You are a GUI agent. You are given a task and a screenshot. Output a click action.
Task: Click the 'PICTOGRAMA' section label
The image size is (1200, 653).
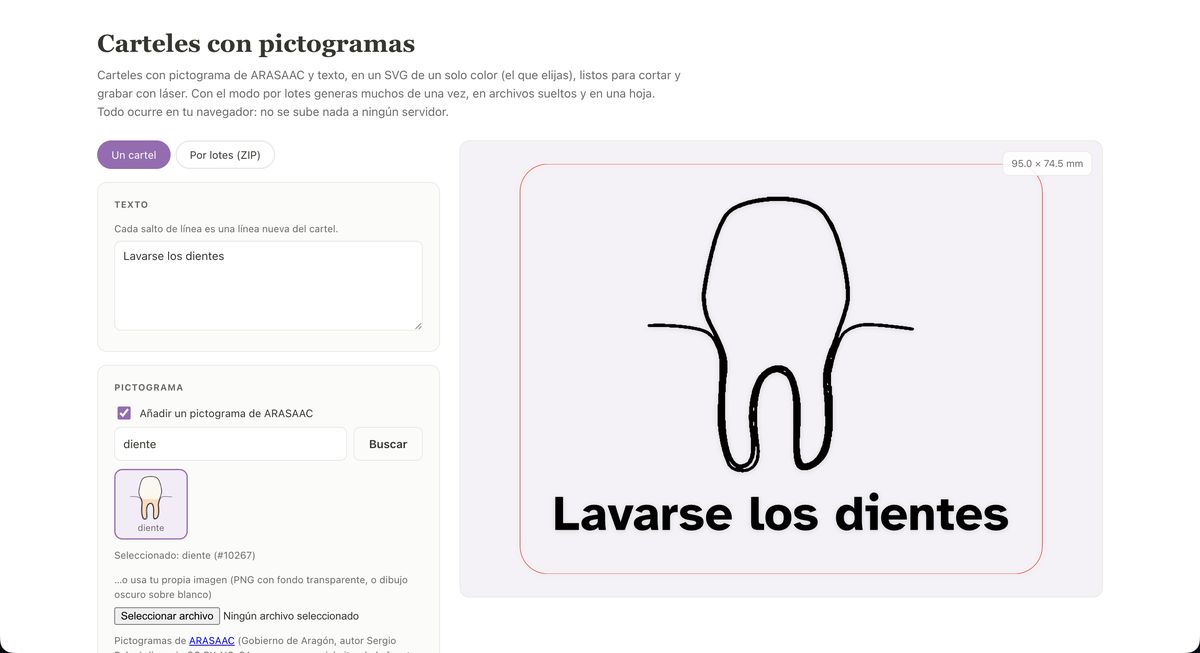click(x=149, y=387)
